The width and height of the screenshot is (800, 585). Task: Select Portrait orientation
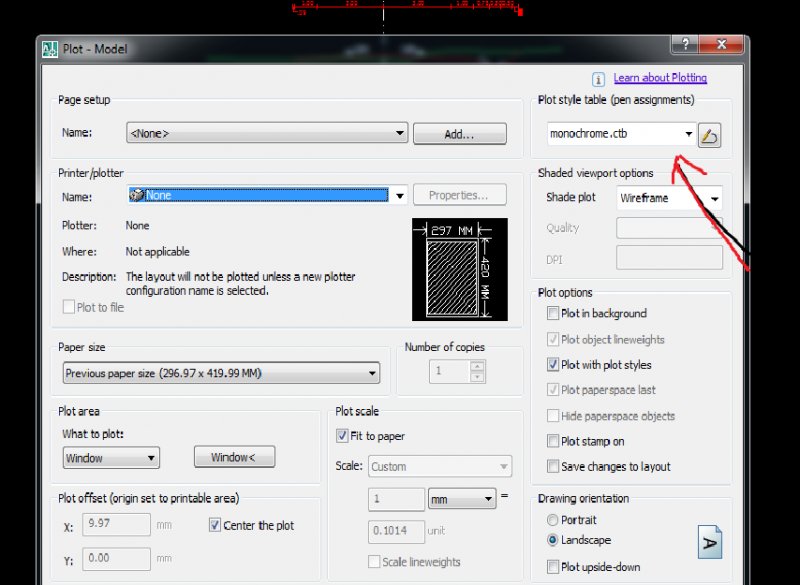click(553, 520)
